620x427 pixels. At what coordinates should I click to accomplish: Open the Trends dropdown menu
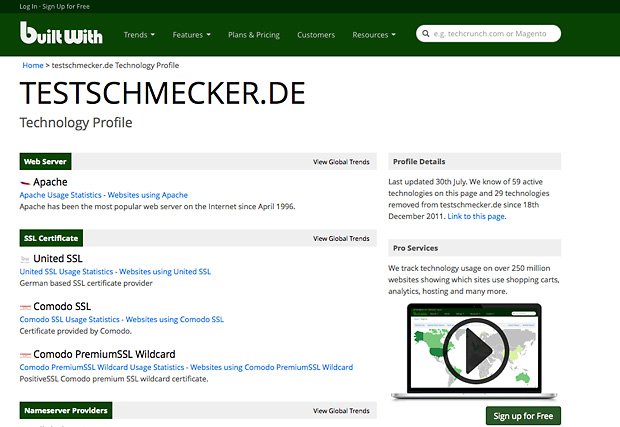[x=139, y=35]
